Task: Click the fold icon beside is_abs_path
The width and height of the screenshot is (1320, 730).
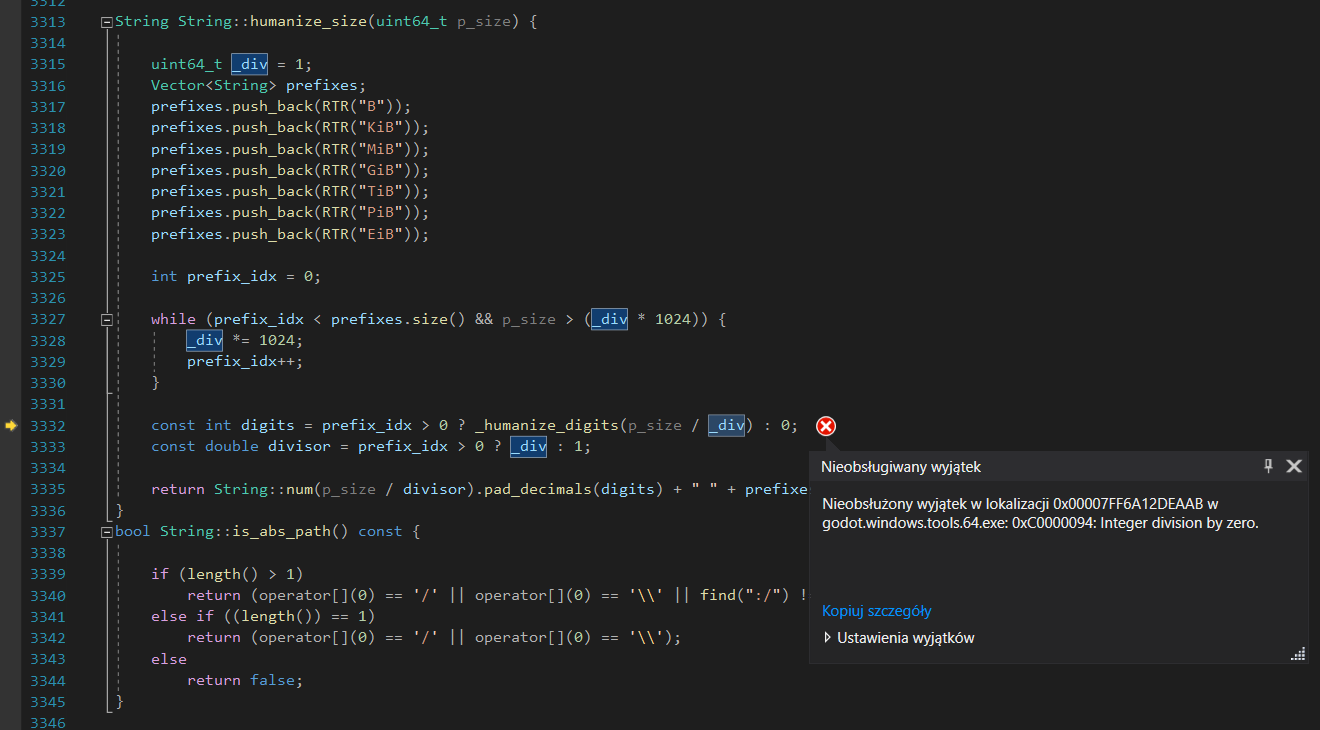Action: [x=106, y=531]
